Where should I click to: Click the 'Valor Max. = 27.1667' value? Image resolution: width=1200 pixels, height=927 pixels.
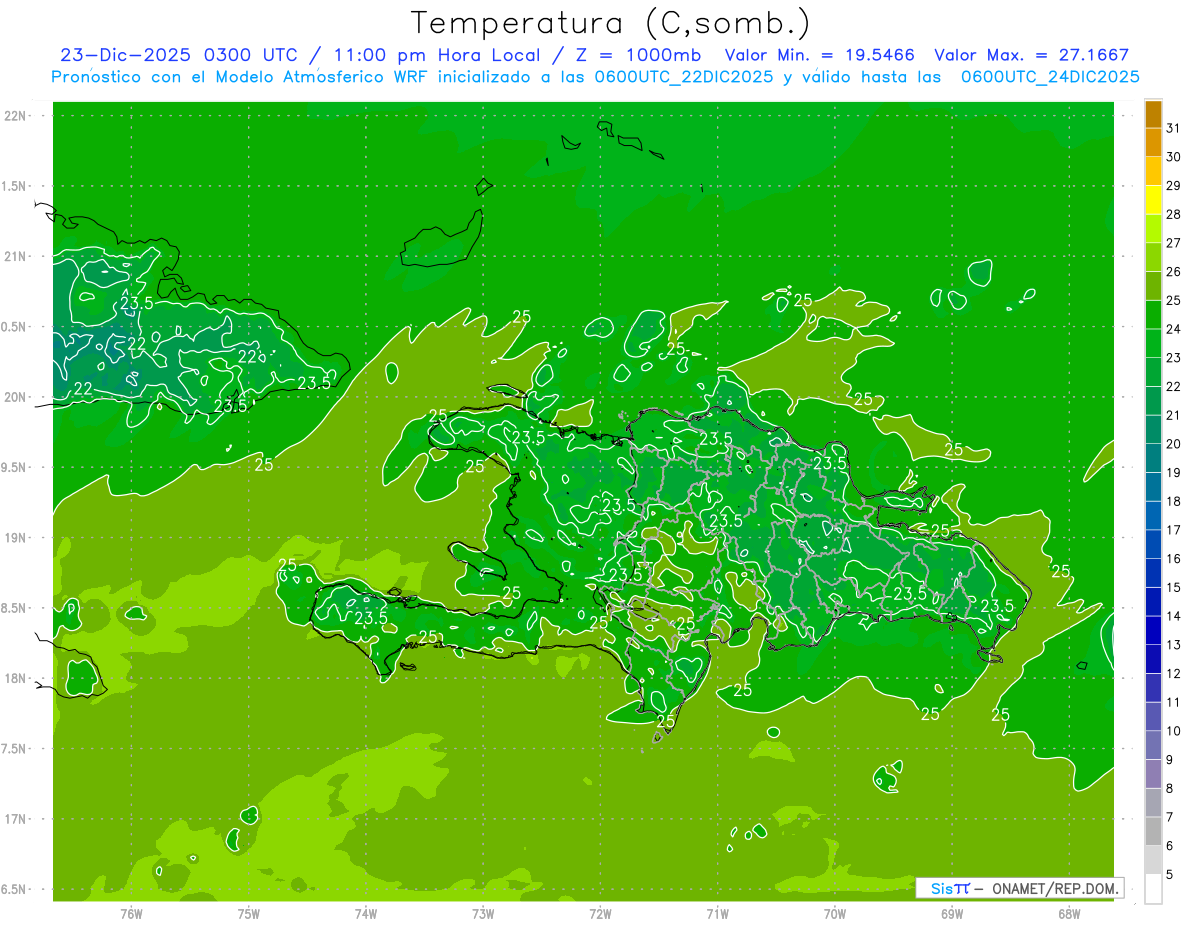1031,55
